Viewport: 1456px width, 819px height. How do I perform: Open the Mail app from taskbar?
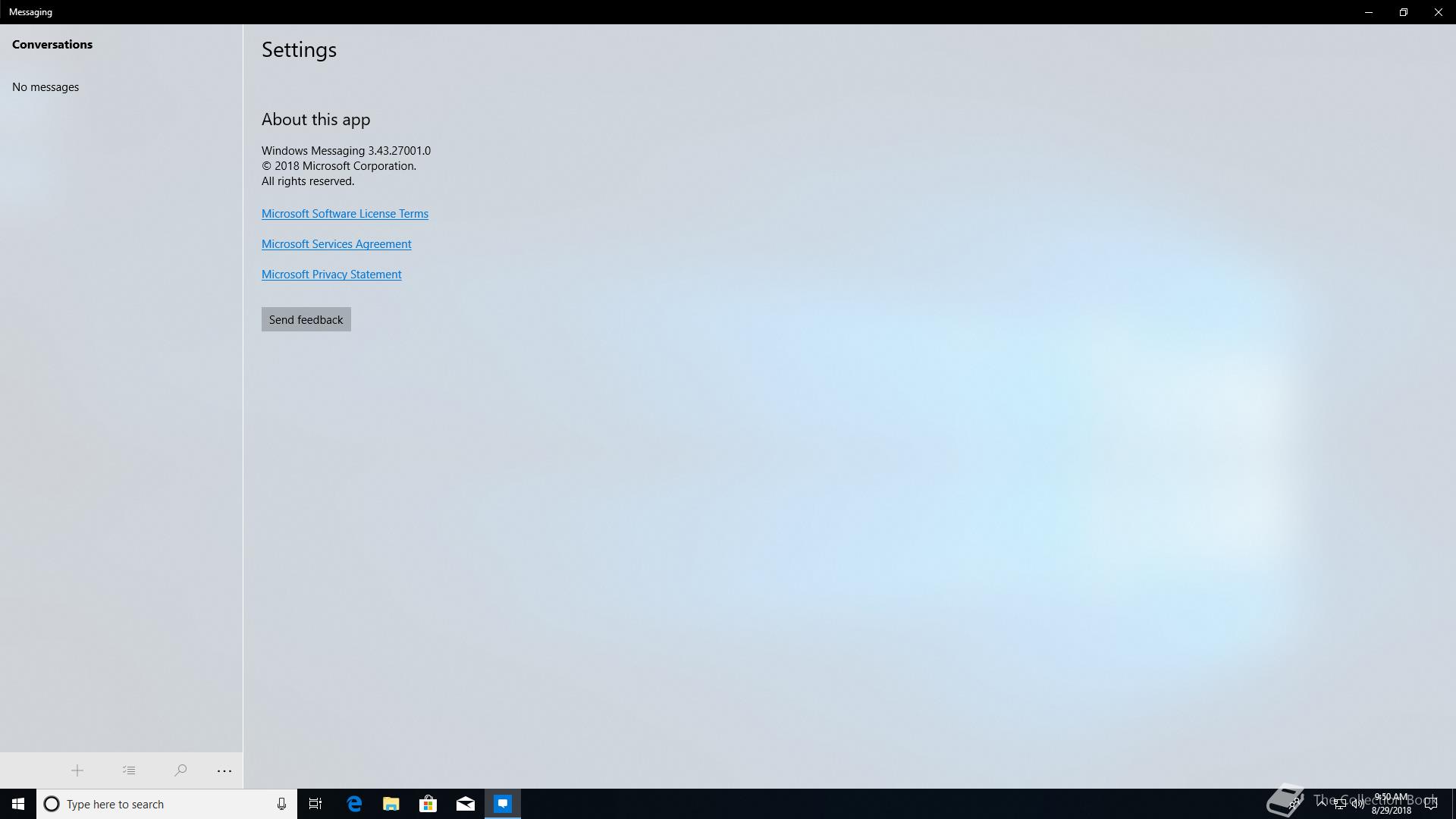[x=466, y=804]
